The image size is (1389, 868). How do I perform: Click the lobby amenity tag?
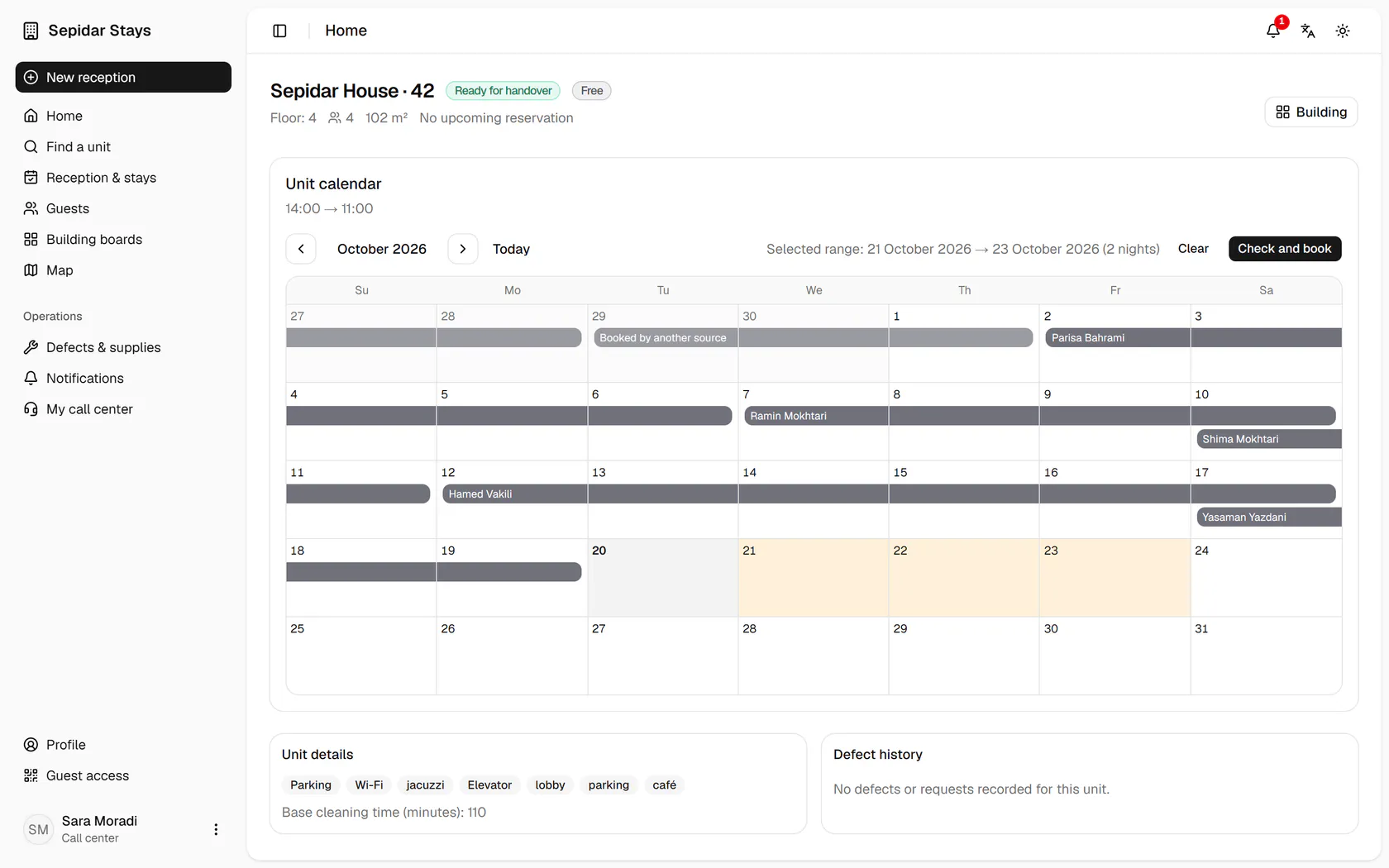(x=550, y=785)
